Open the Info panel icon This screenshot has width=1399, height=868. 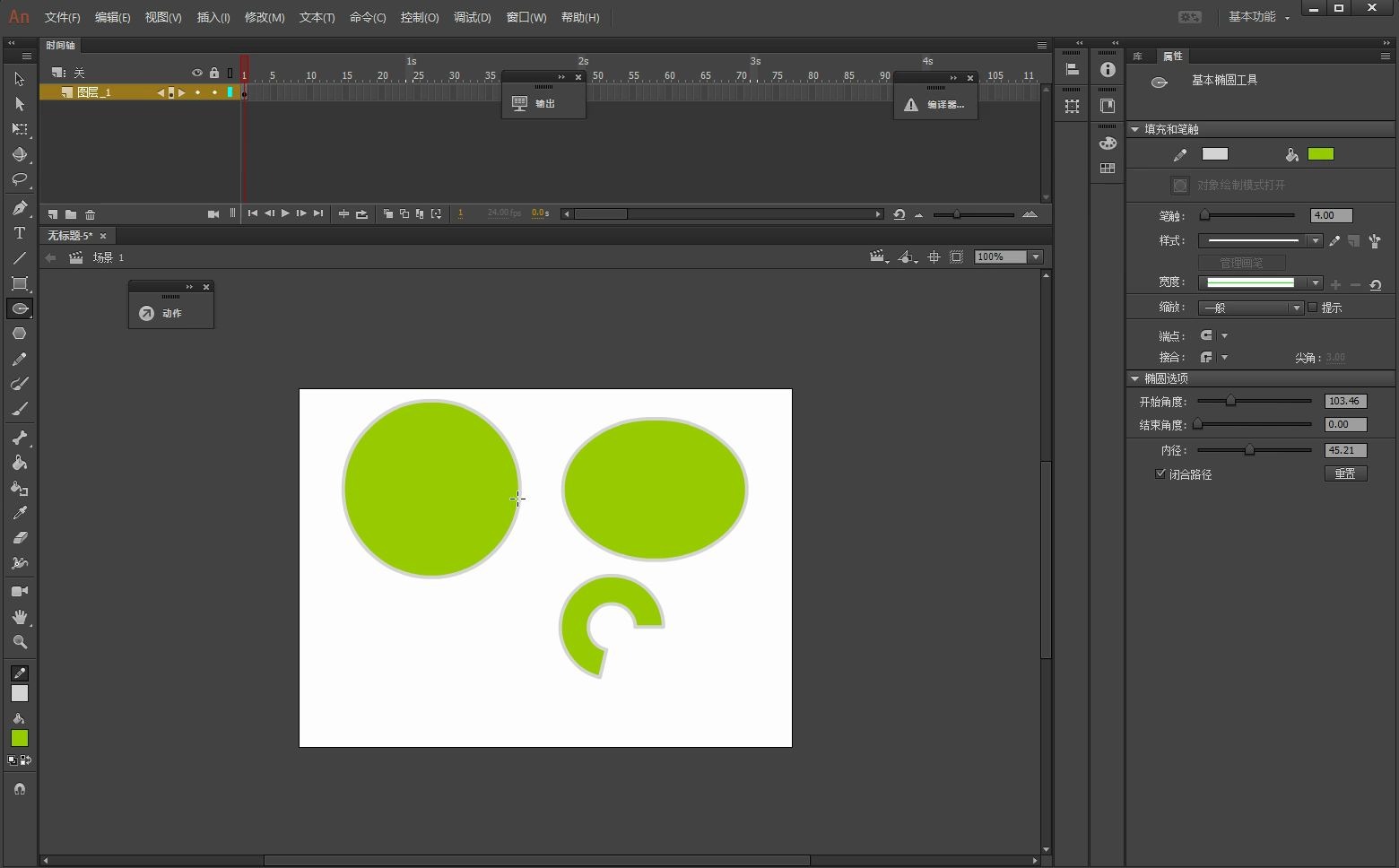1108,70
